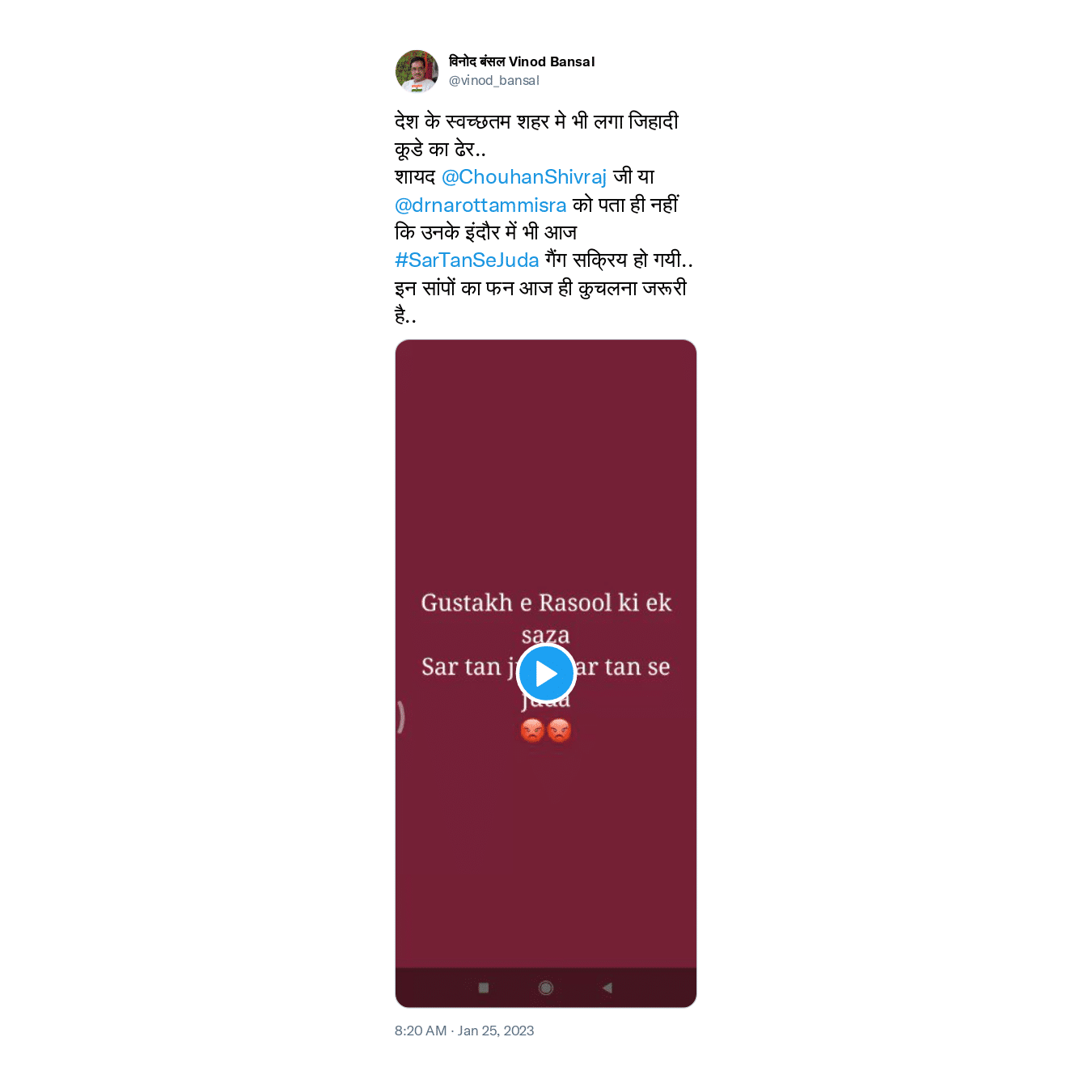The height and width of the screenshot is (1092, 1092).
Task: Click the angry face emojis in the video
Action: click(x=546, y=730)
